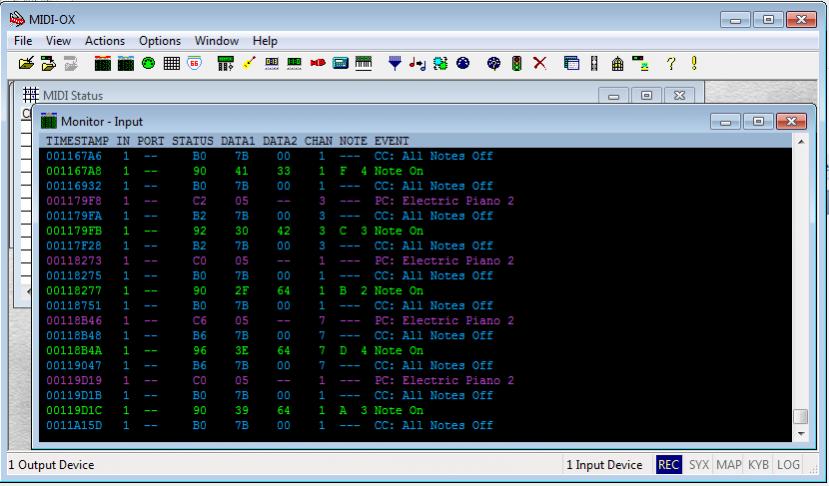Click the 'C 3 Note On' event text
This screenshot has height=486, width=829.
[381, 231]
